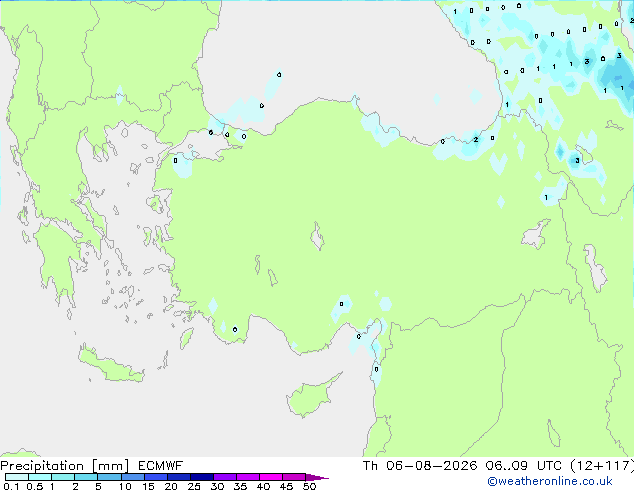Select the 1–2 mm legend color
This screenshot has width=634, height=490.
[x=63, y=477]
